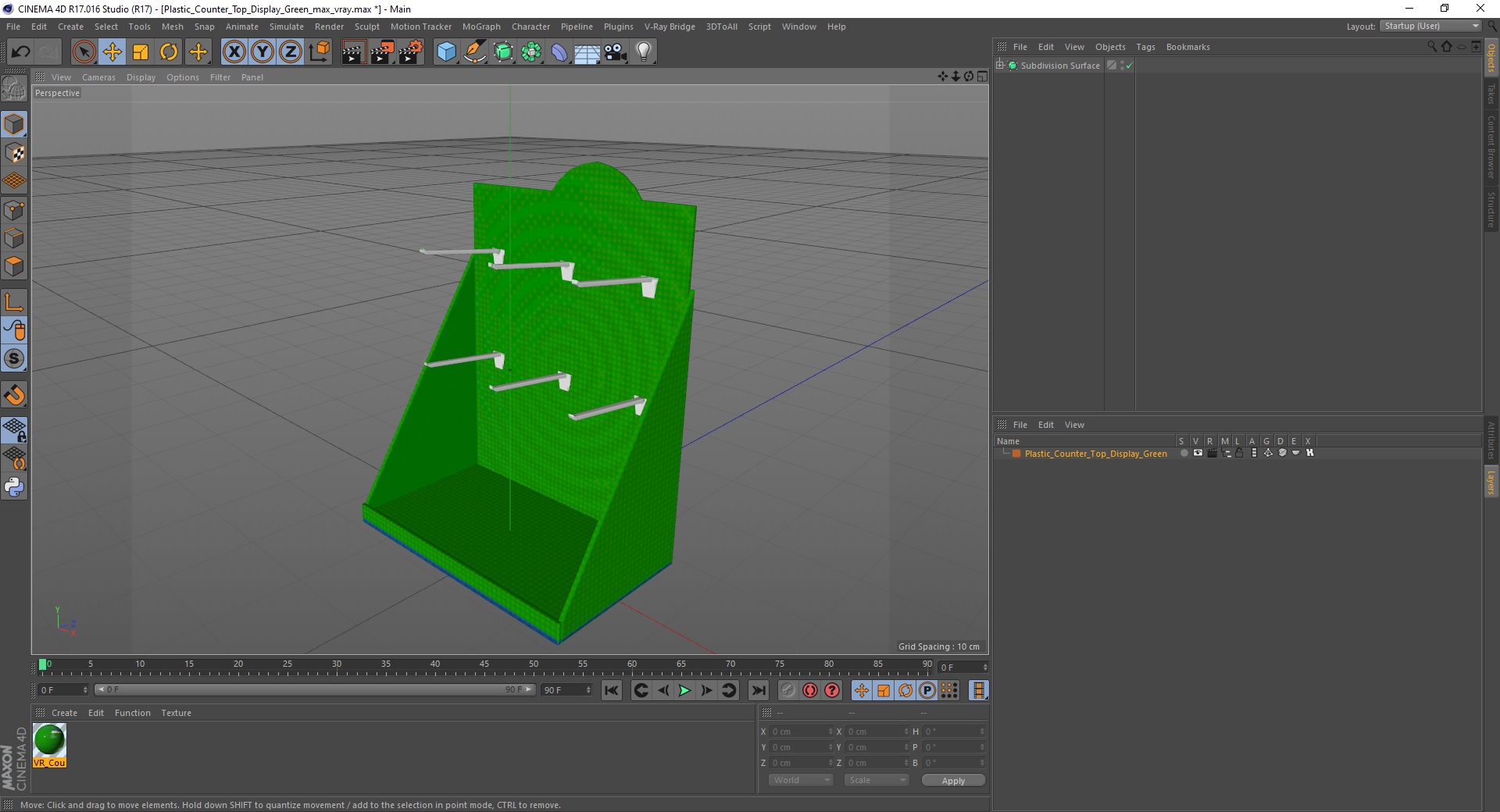
Task: Switch to Edges mode
Action: (14, 238)
